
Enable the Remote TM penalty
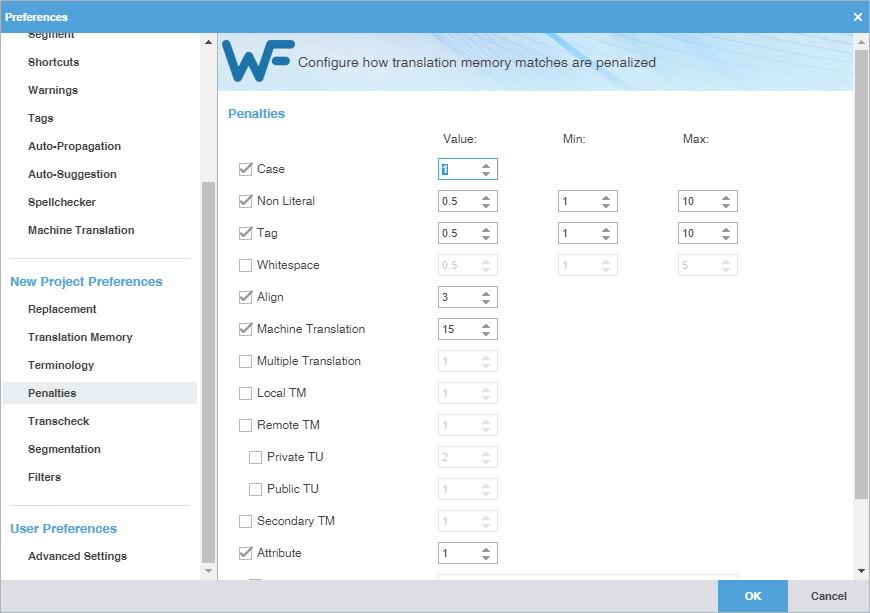click(x=245, y=425)
